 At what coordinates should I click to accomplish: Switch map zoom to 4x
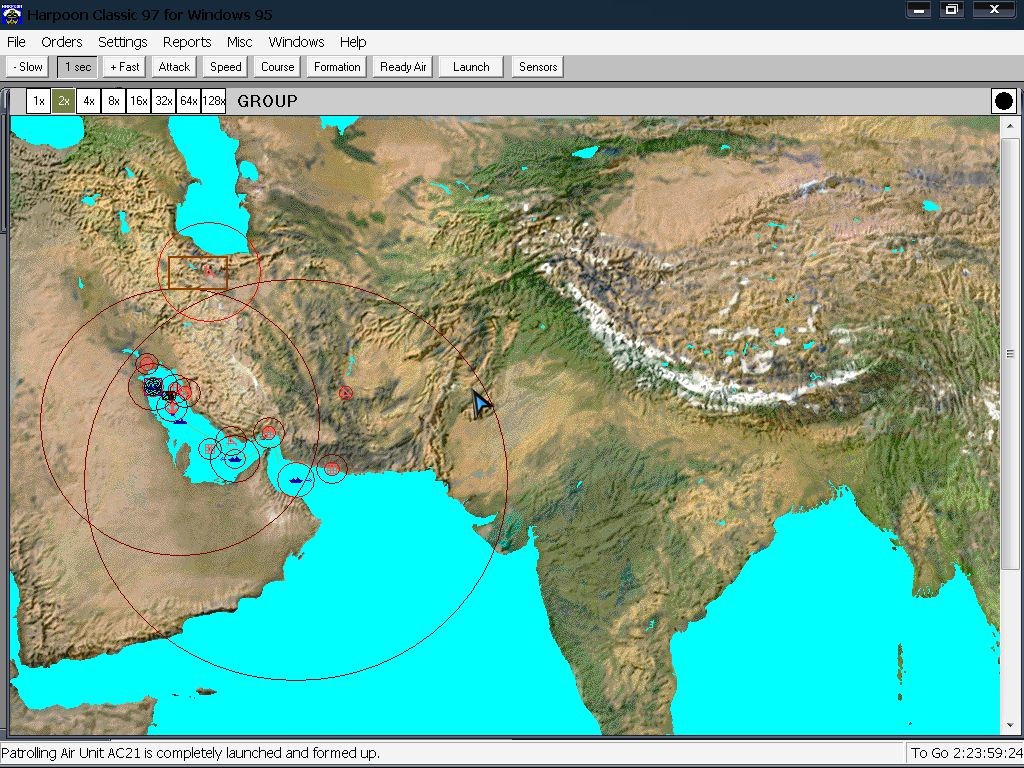click(89, 101)
